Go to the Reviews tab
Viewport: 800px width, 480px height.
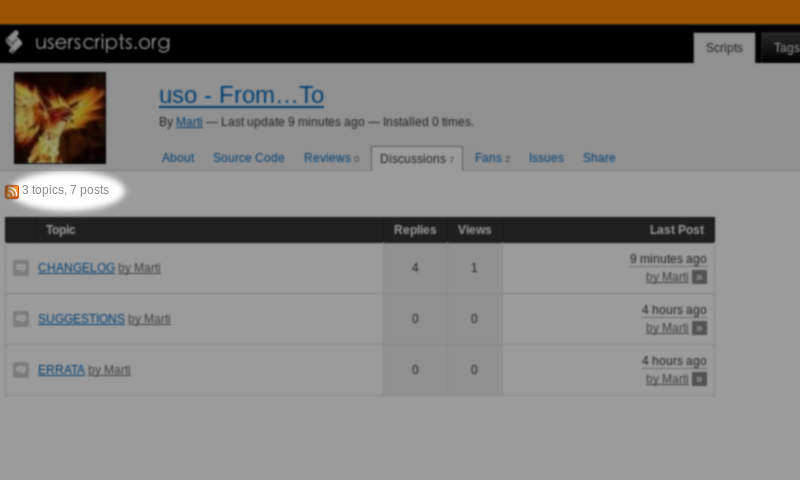(x=331, y=158)
